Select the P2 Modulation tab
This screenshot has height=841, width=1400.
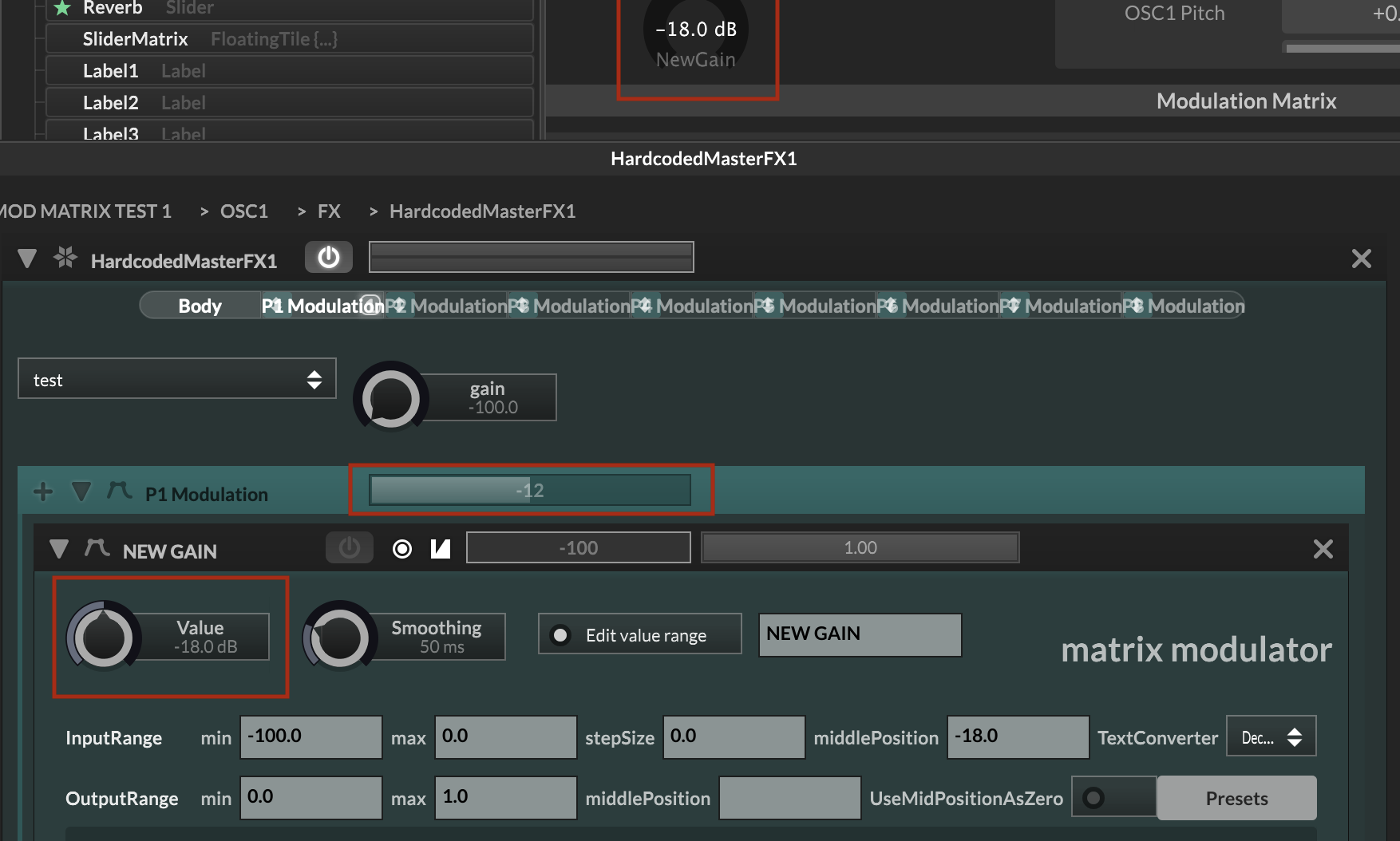pyautogui.click(x=447, y=305)
